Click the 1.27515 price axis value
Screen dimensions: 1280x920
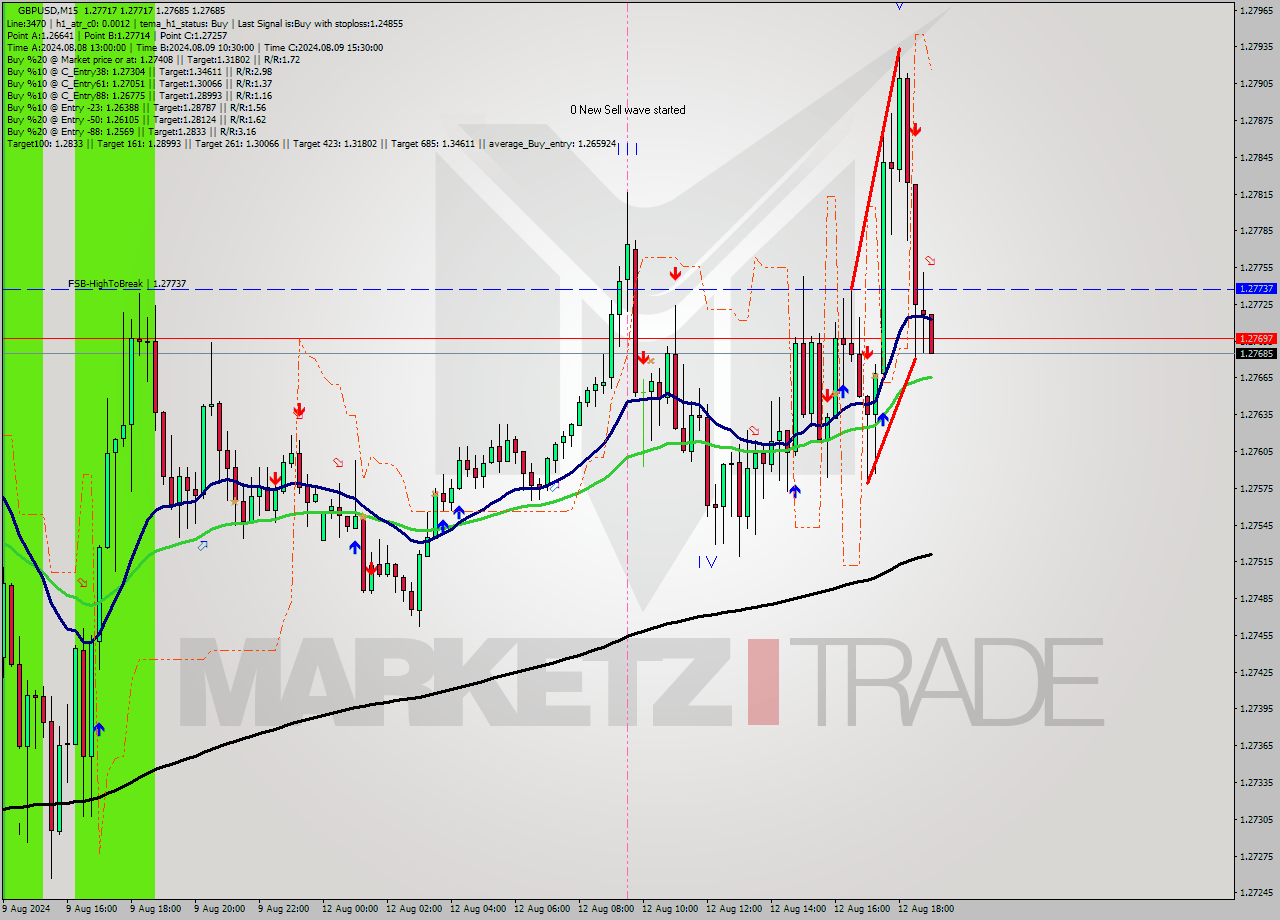click(x=1256, y=561)
